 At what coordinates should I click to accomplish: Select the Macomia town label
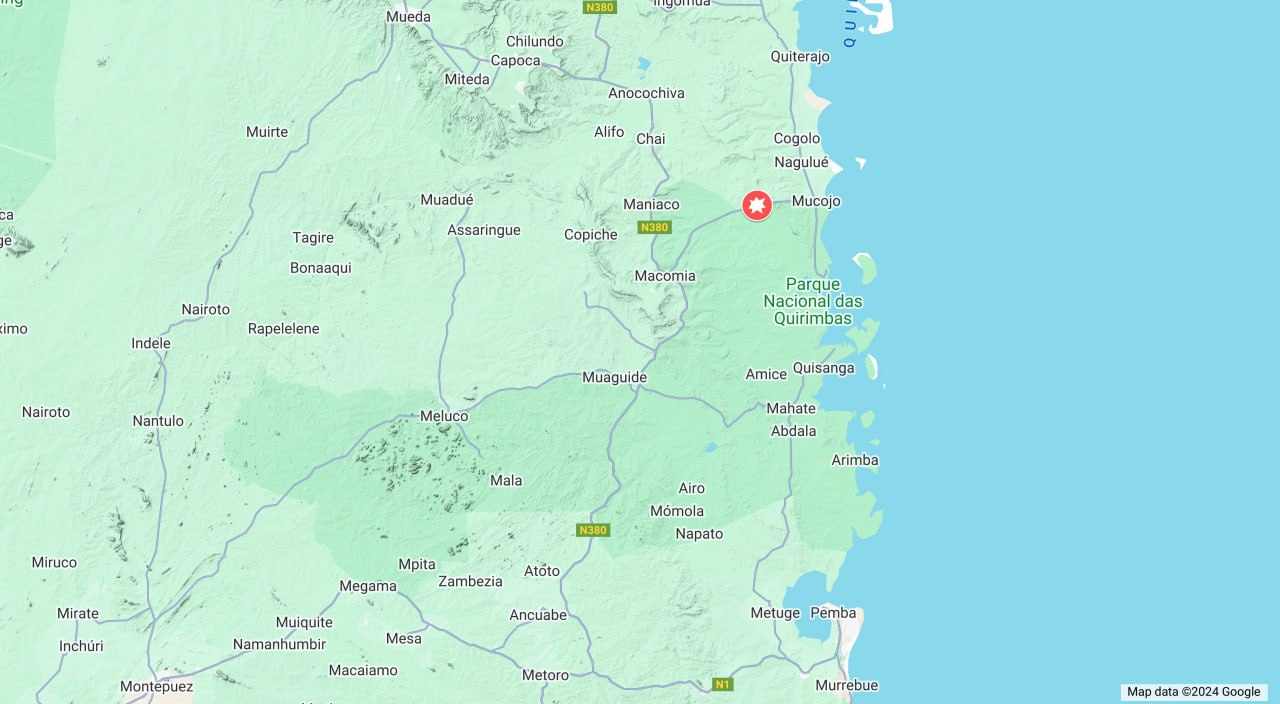point(665,276)
